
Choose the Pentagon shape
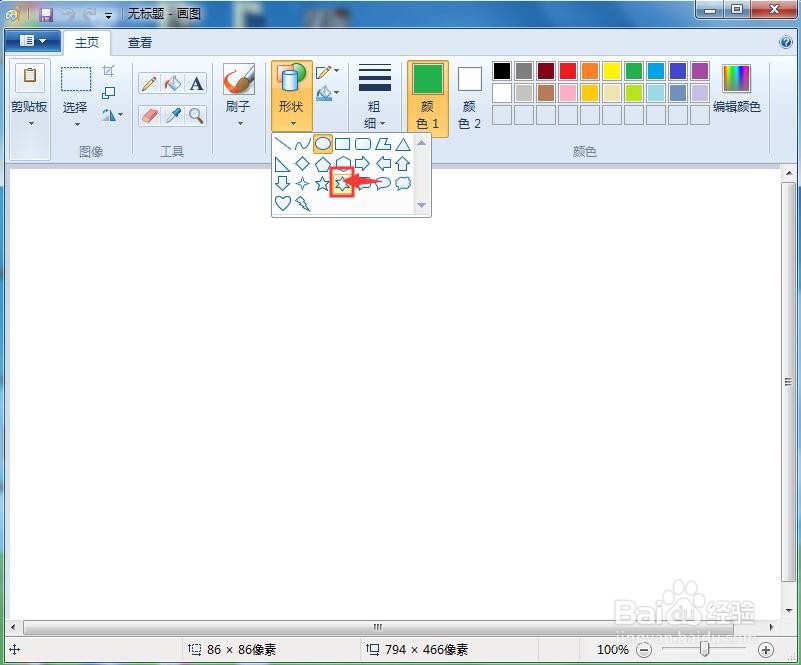[322, 164]
